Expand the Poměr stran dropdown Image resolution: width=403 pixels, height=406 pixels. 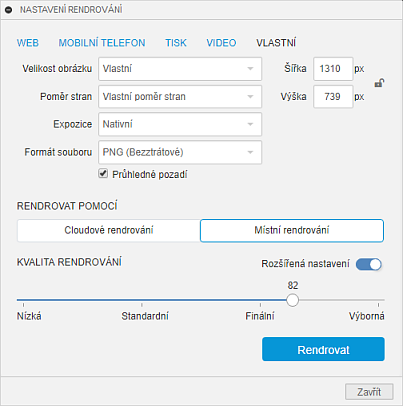click(180, 97)
